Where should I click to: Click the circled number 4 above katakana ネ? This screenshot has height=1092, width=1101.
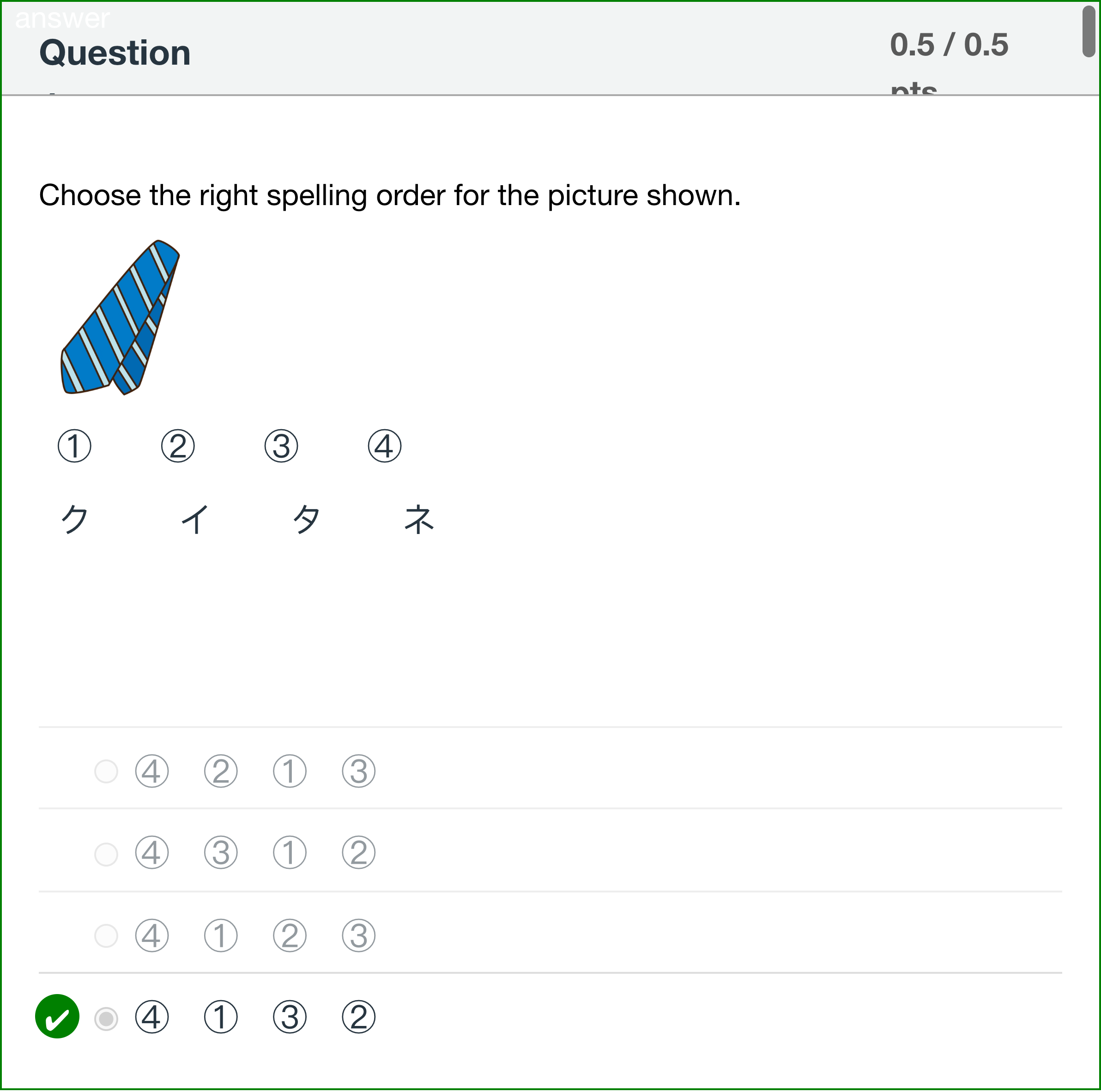tap(385, 446)
